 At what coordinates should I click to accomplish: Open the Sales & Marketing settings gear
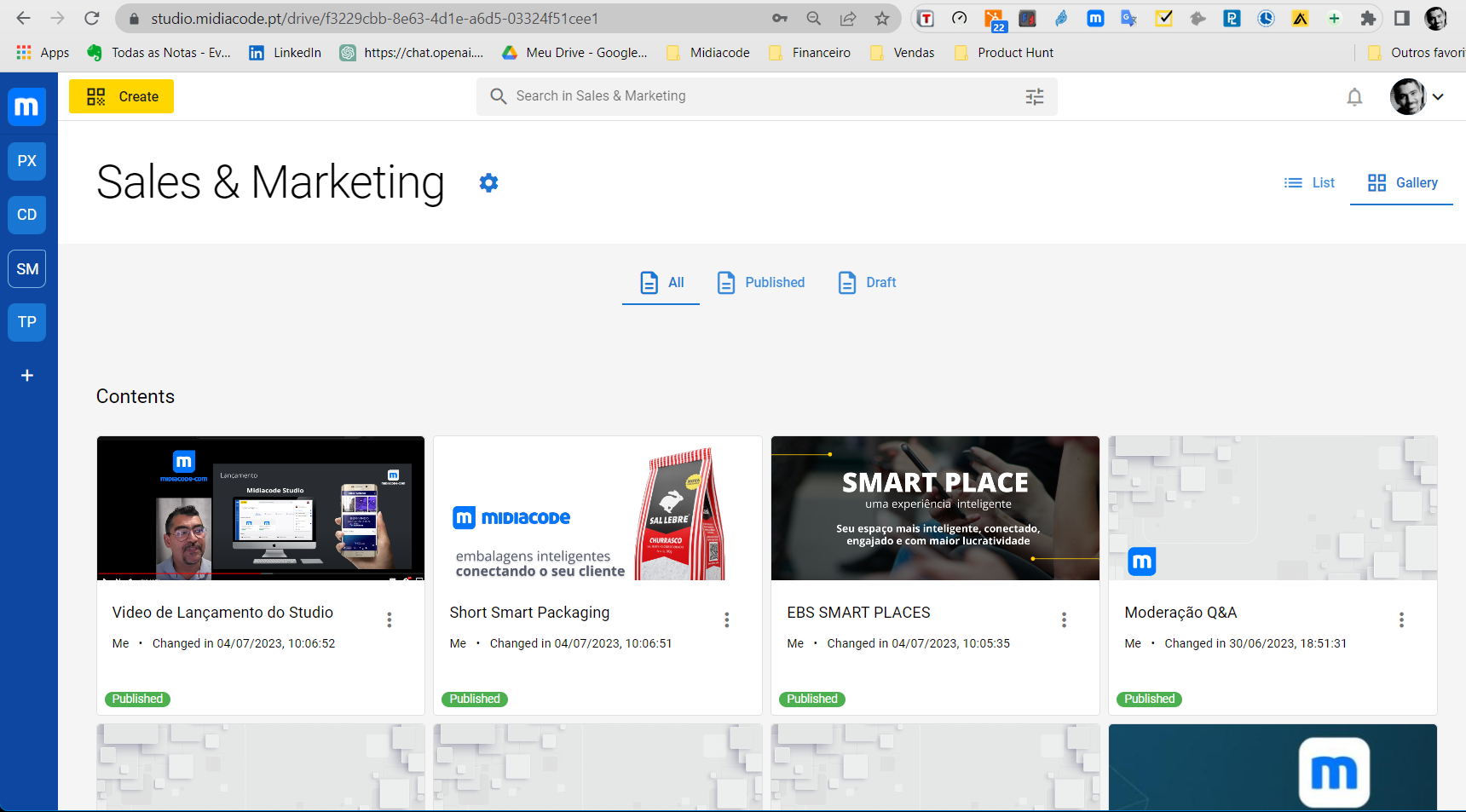point(488,183)
